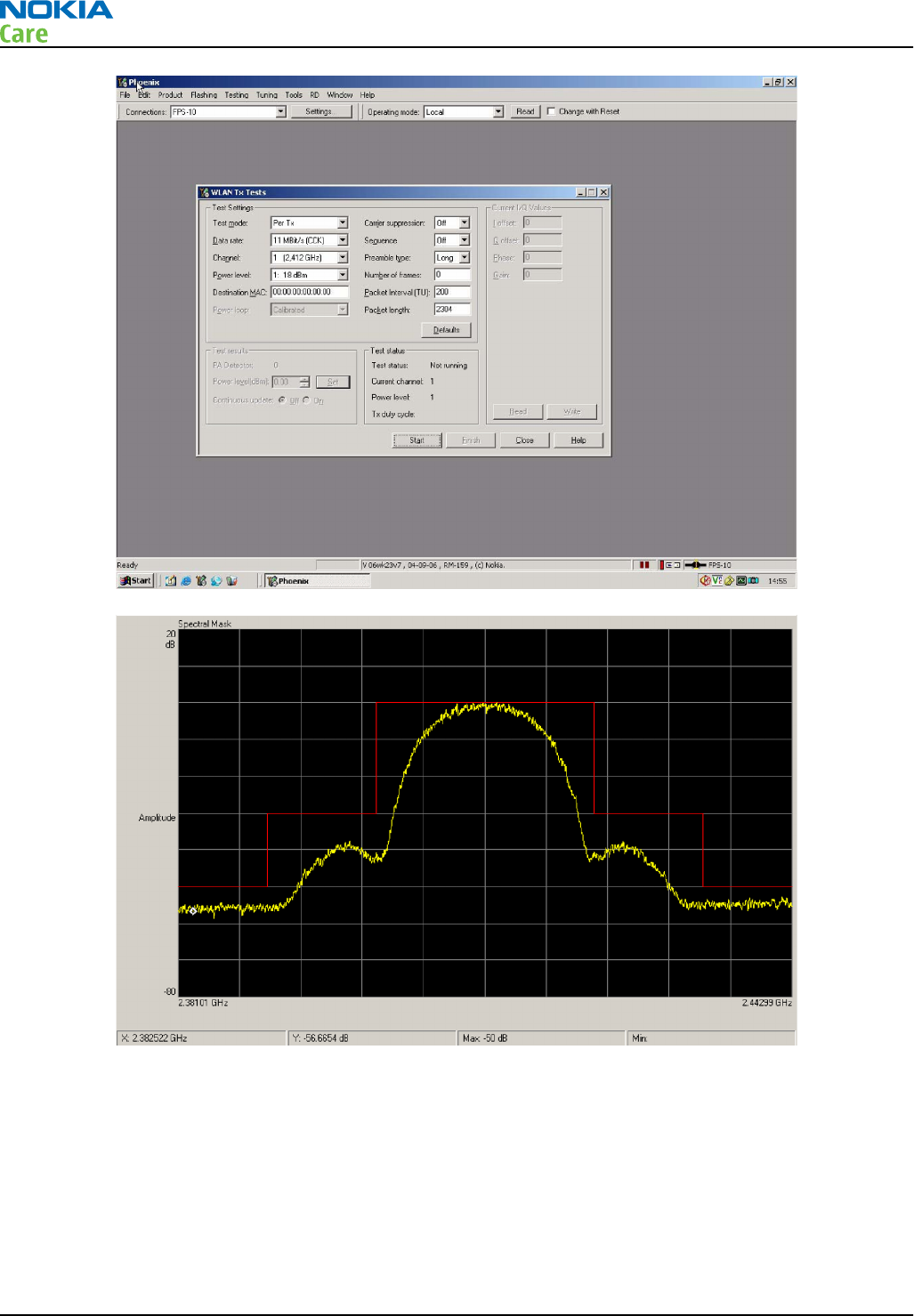Viewport: 914px width, 1316px height.
Task: Click the Packet Interval (TU) field
Action: click(x=452, y=292)
